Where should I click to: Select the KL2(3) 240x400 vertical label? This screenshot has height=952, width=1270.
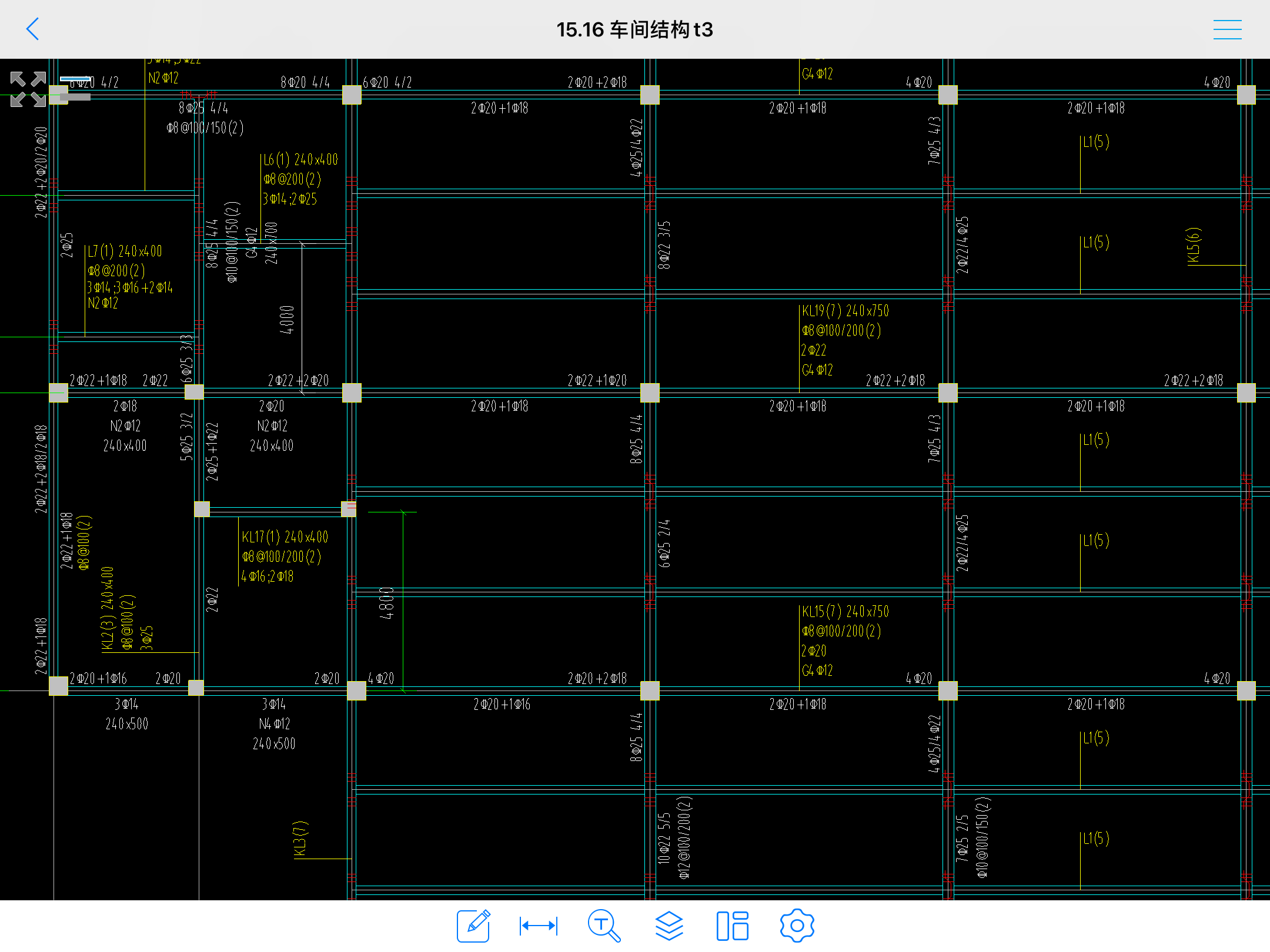[107, 609]
